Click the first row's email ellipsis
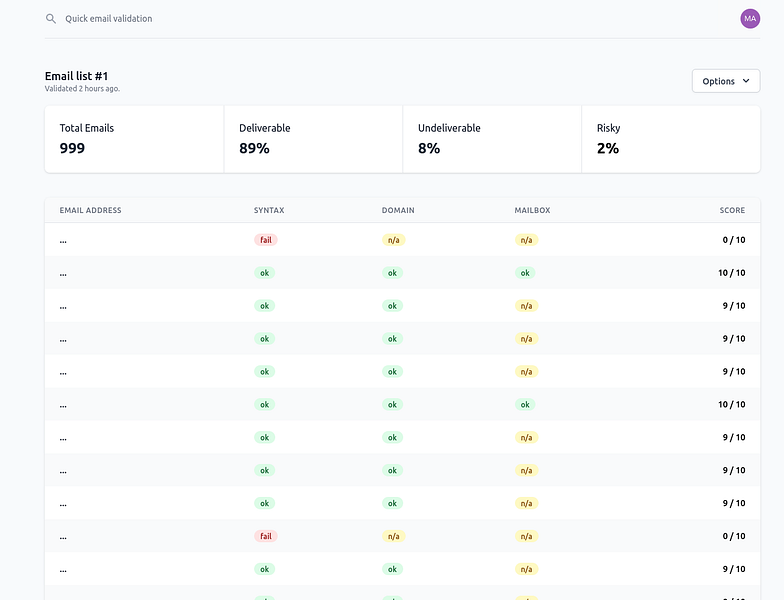Screen dimensions: 784x600 pos(63,241)
